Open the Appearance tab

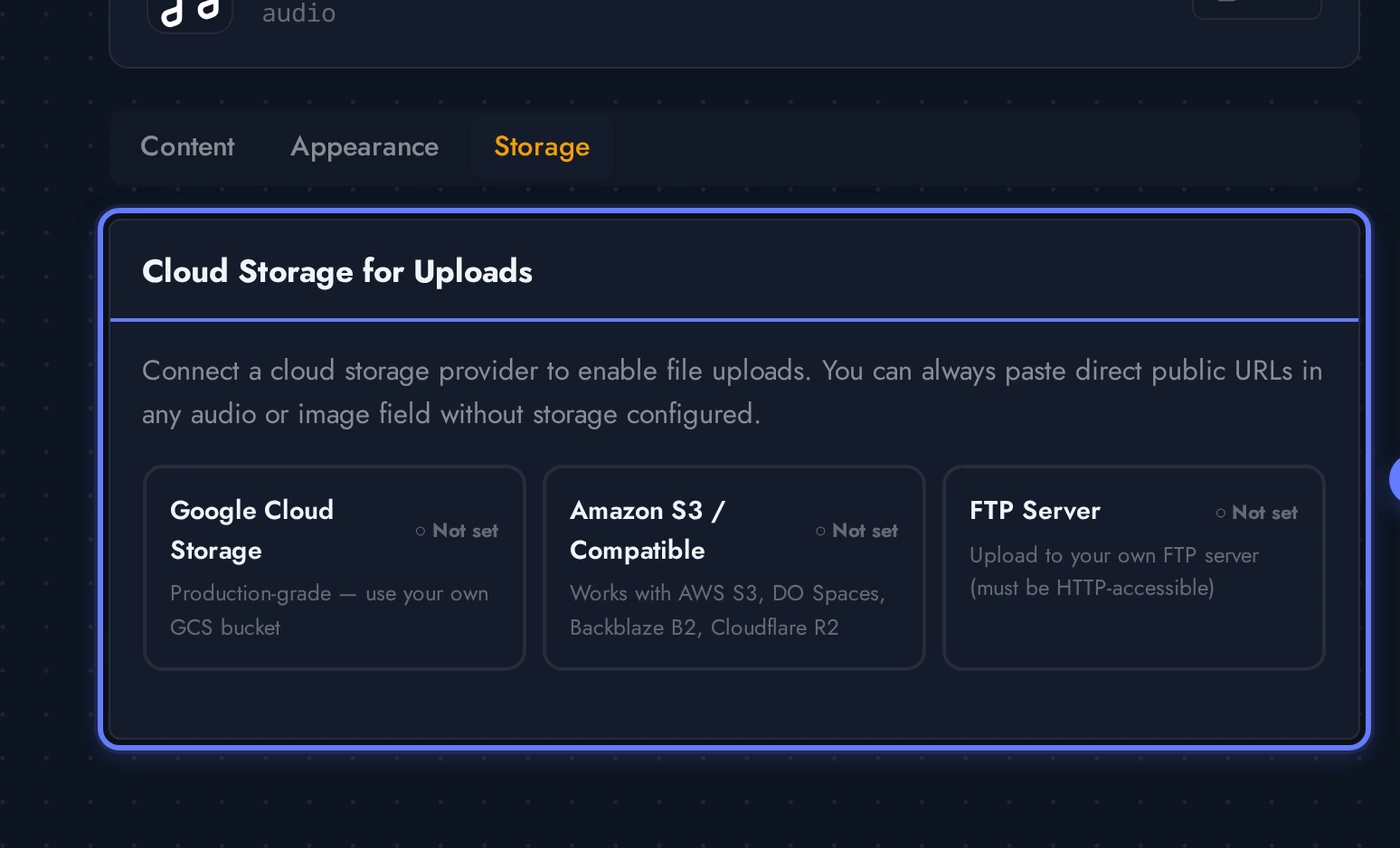[x=364, y=147]
